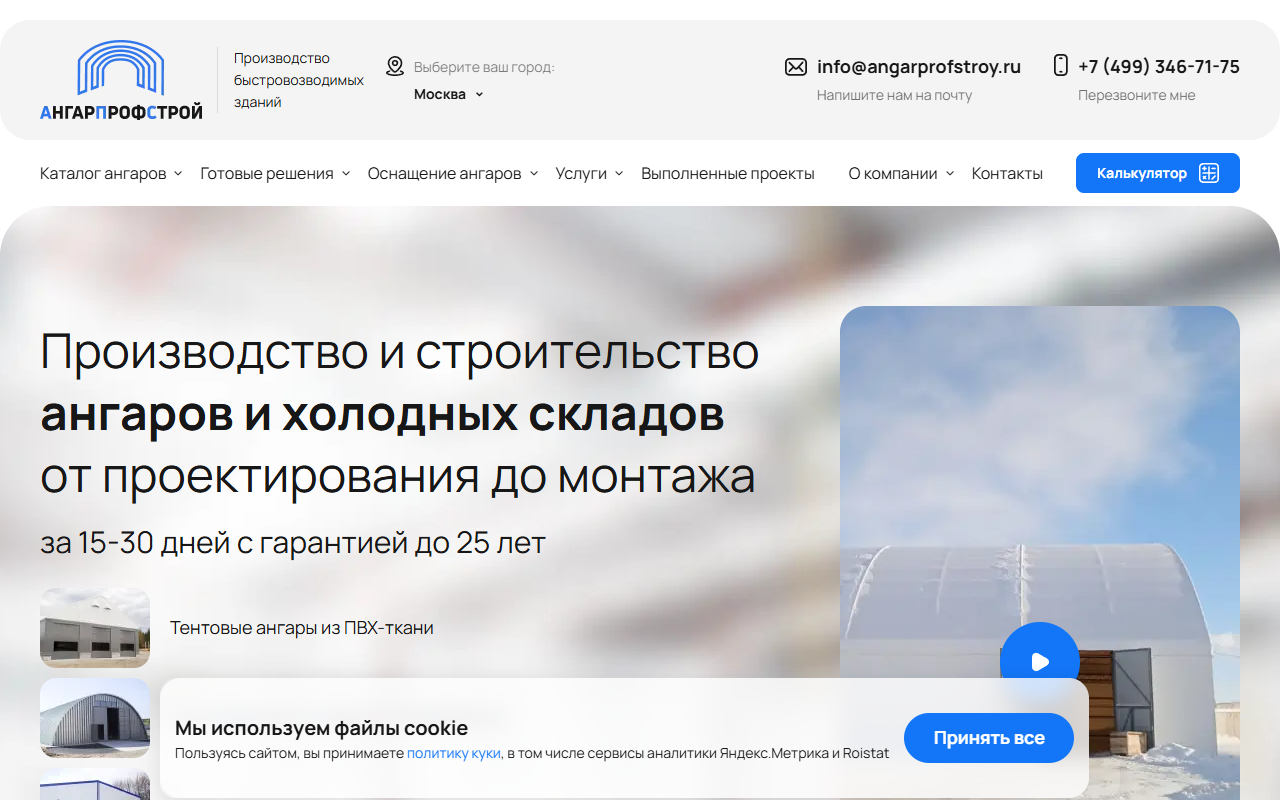Viewport: 1280px width, 800px height.
Task: Click the envelope mail icon
Action: [796, 67]
